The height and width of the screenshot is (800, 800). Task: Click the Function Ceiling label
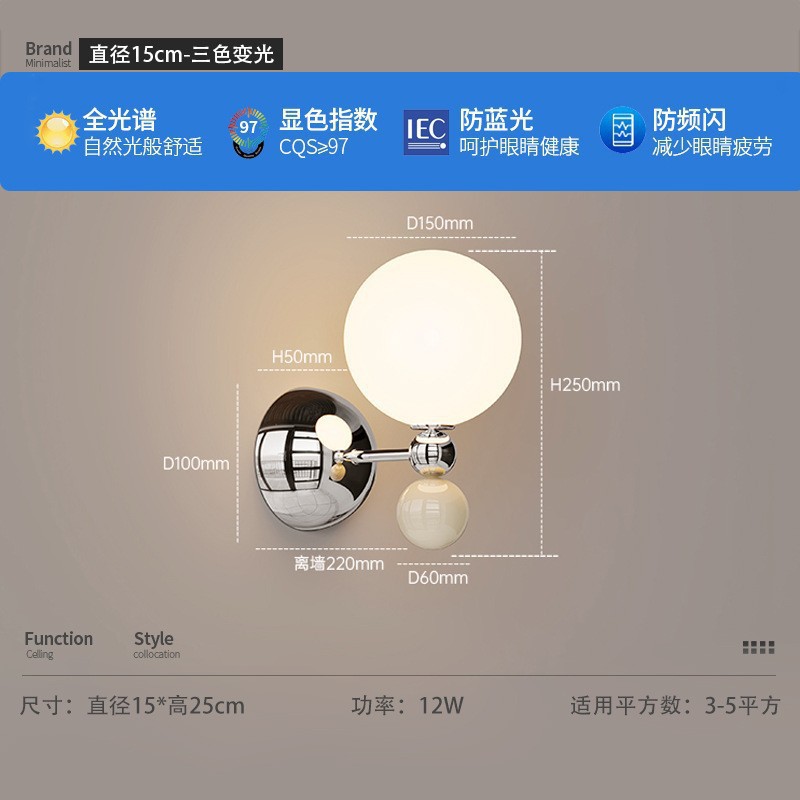(59, 644)
